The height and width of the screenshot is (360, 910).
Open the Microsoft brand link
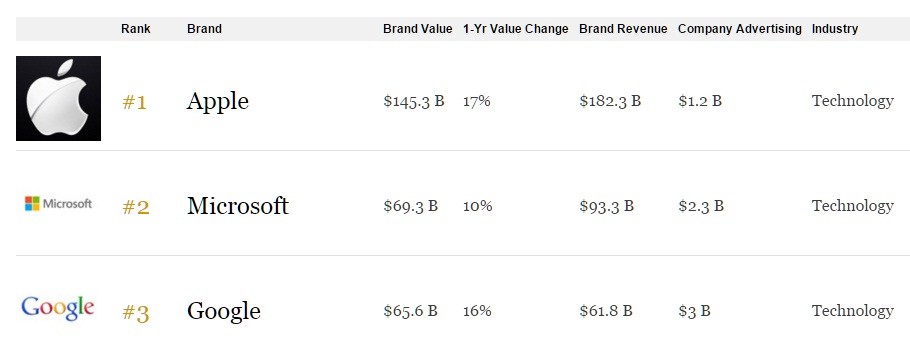[238, 206]
